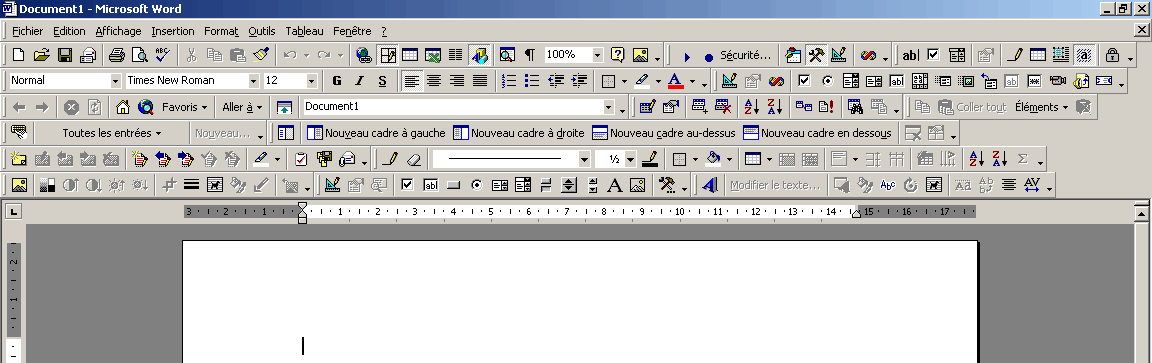Screen dimensions: 1152x363
Task: Click the highlight color marker button
Action: 641,81
